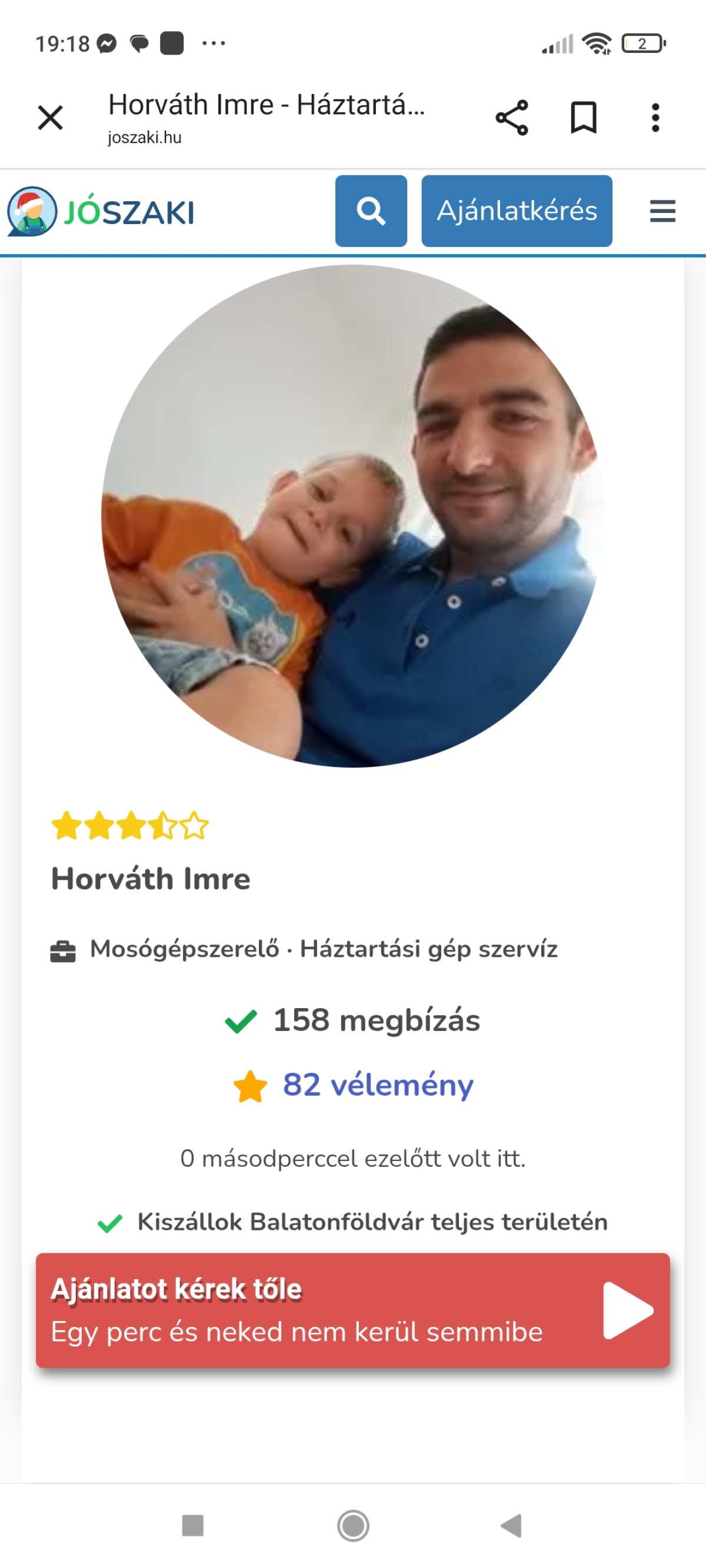706x1568 pixels.
Task: Open the three-dot browser overflow menu
Action: (x=655, y=118)
